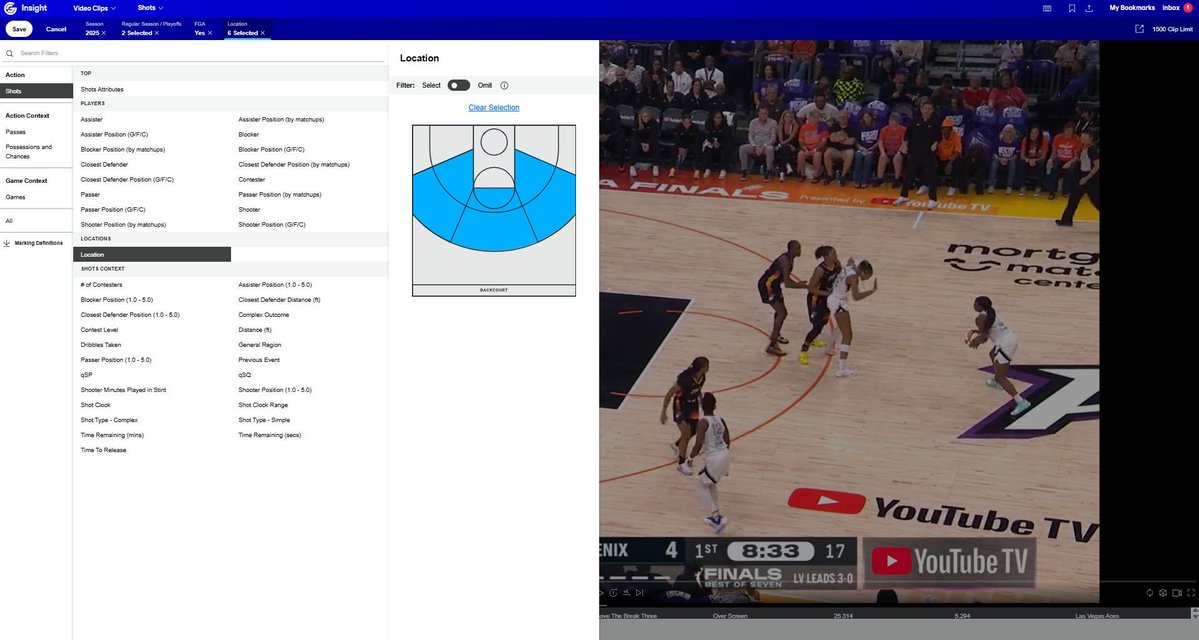Image resolution: width=1199 pixels, height=640 pixels.
Task: Open My Bookmarks
Action: pyautogui.click(x=1132, y=8)
